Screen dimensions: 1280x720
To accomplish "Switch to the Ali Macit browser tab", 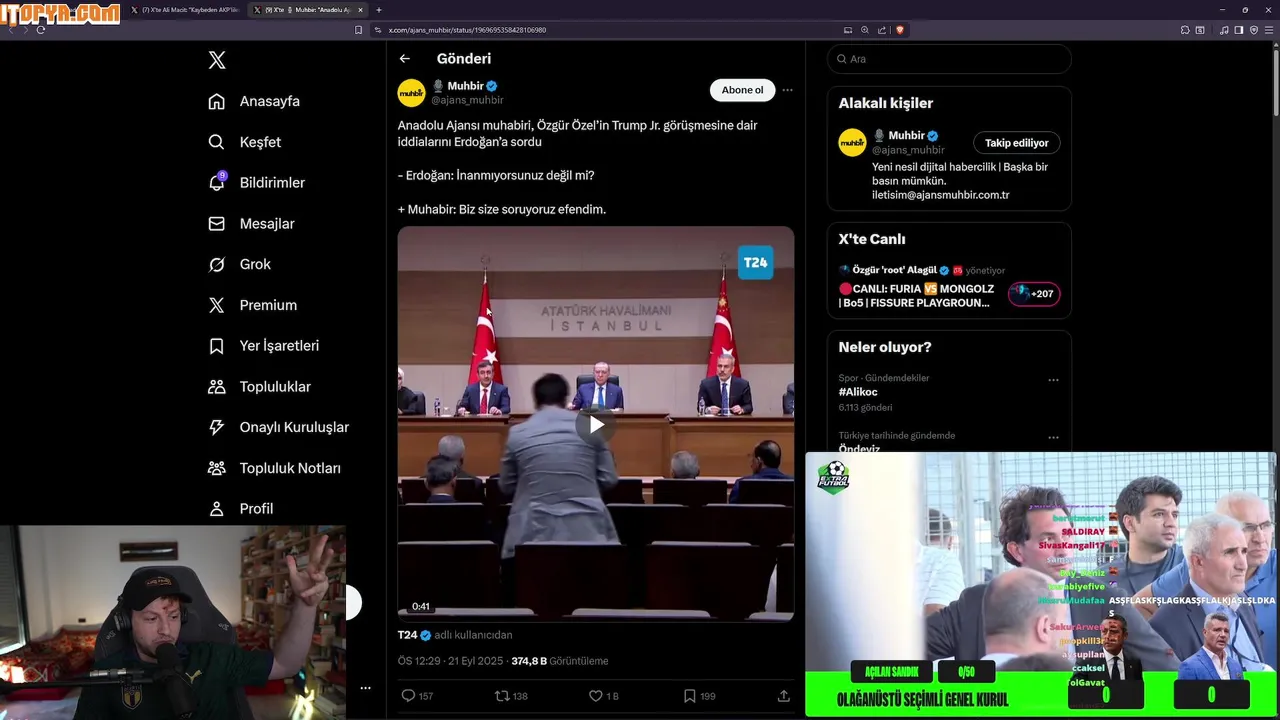I will pos(186,10).
